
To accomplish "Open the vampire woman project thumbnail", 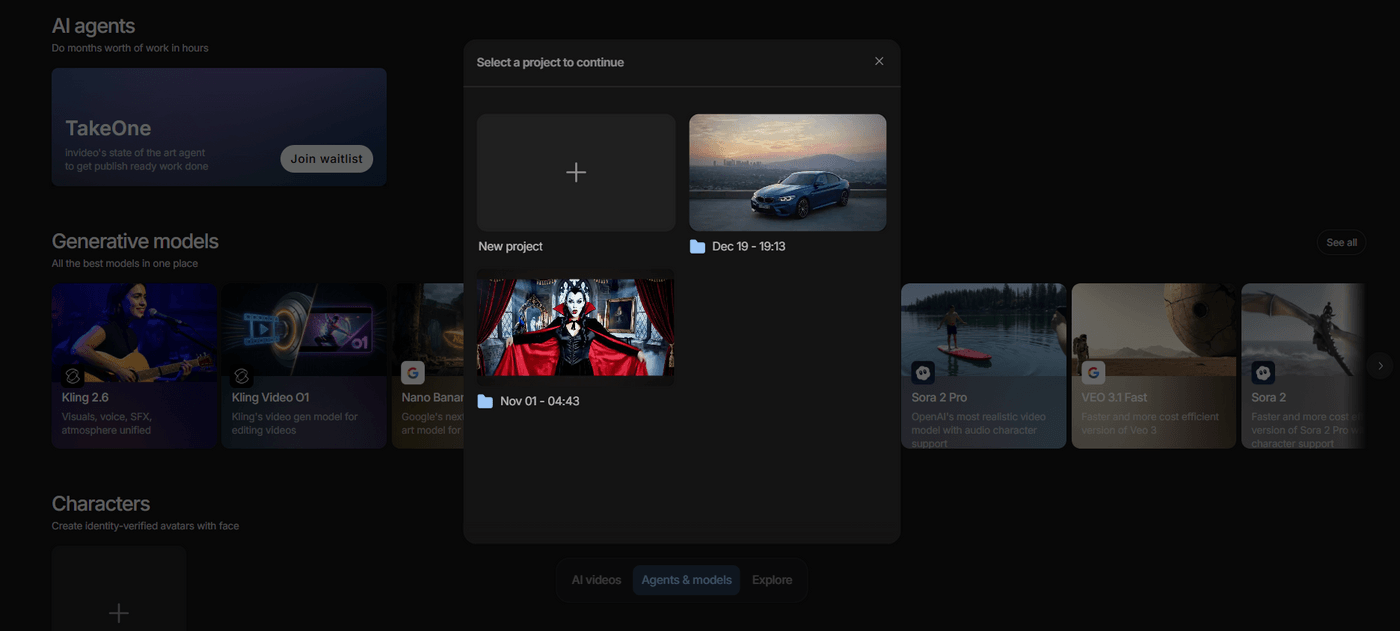I will (x=576, y=327).
